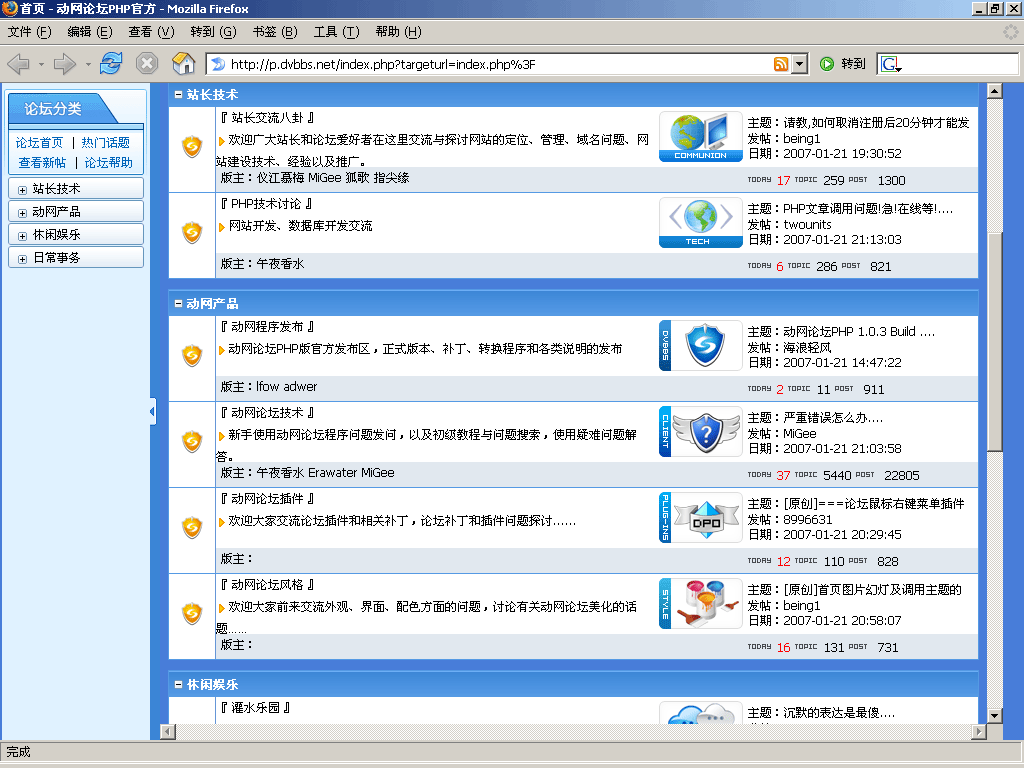
Task: Click the TECH globe forum image
Action: (x=701, y=223)
